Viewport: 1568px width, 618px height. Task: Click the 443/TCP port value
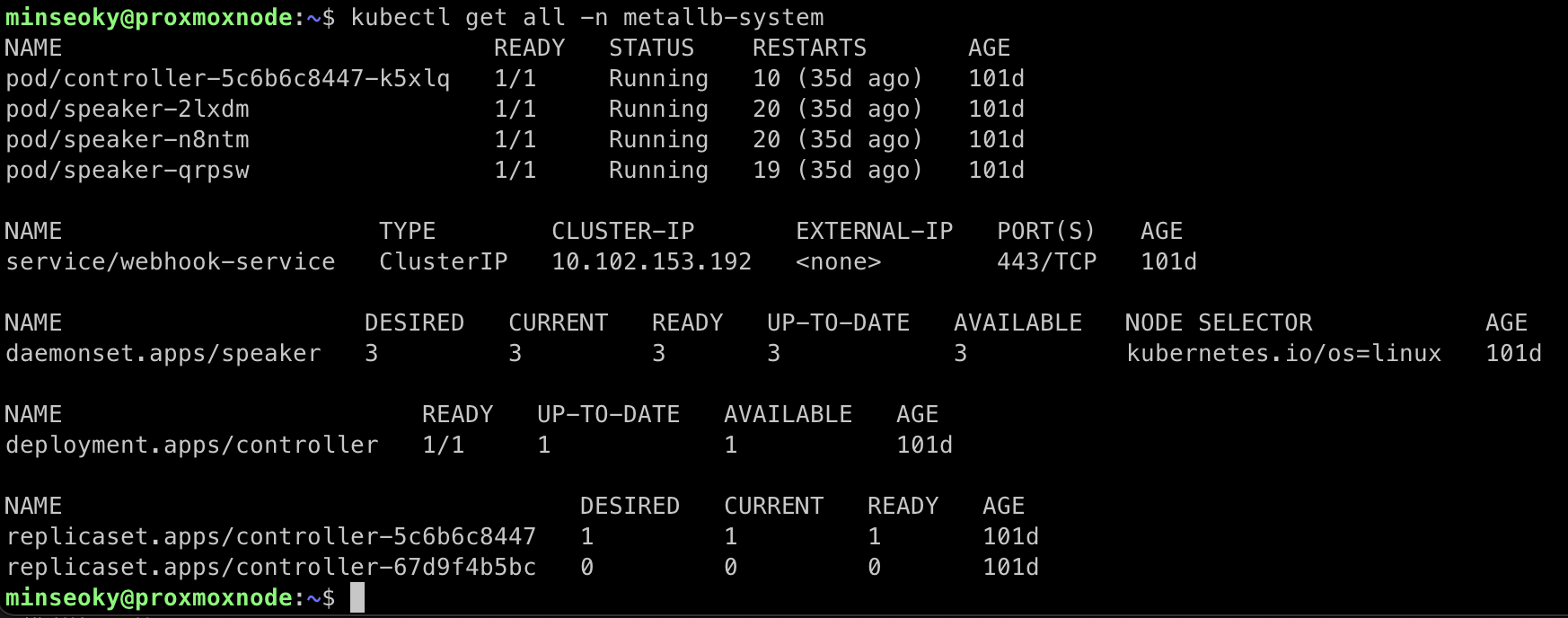point(1046,262)
